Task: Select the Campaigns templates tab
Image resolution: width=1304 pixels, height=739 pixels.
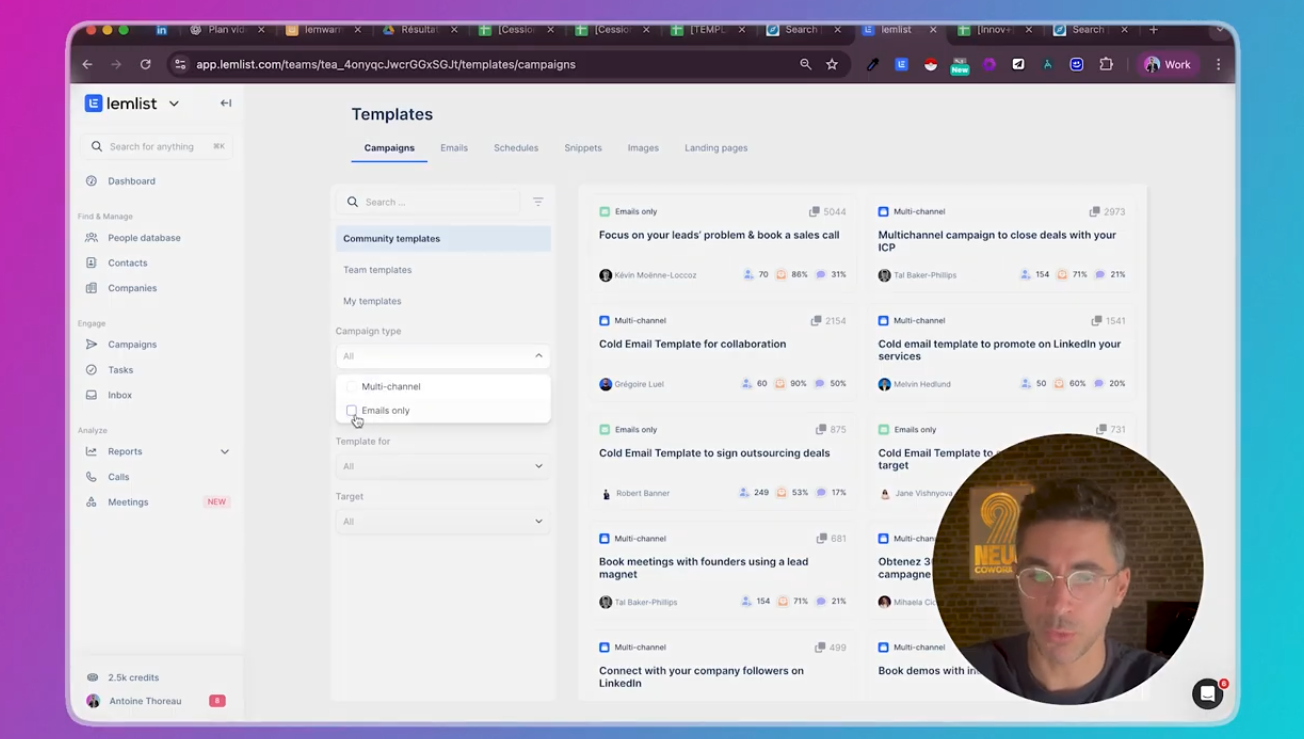Action: coord(389,148)
